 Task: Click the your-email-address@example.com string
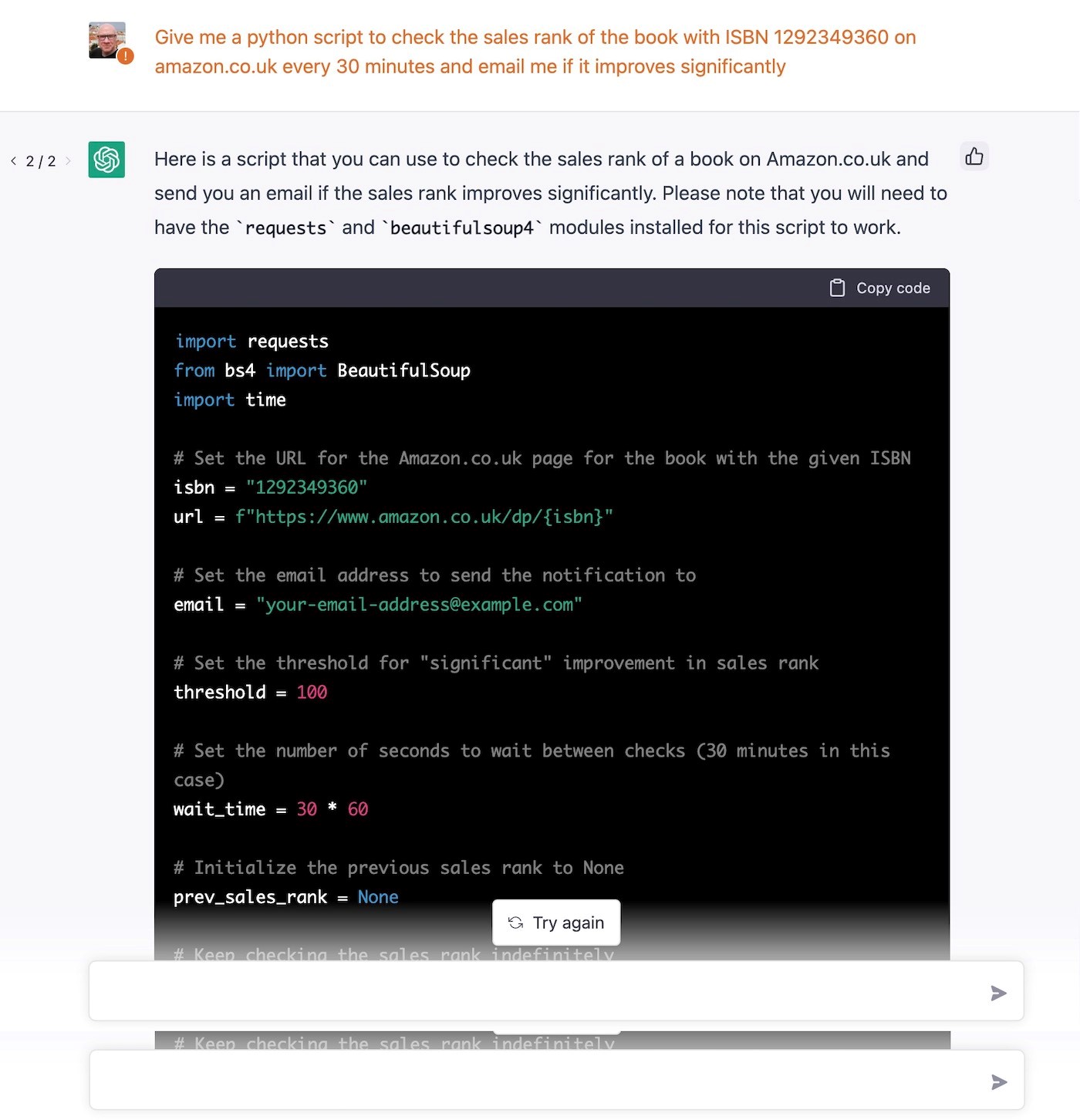click(x=419, y=605)
